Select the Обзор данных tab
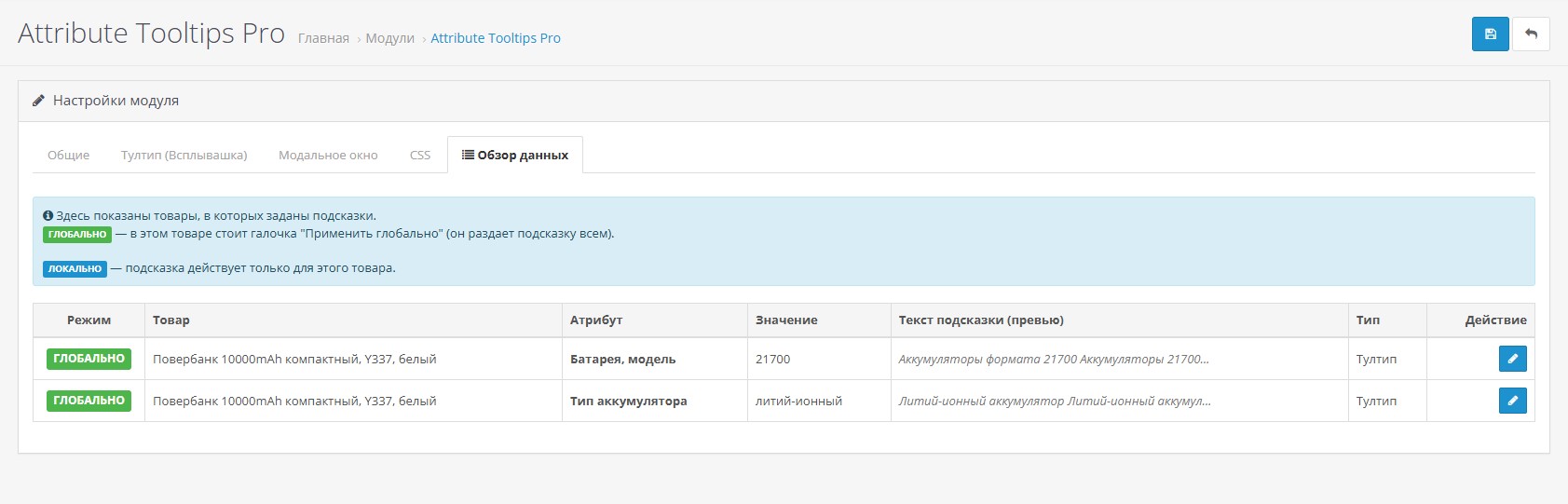 coord(515,156)
